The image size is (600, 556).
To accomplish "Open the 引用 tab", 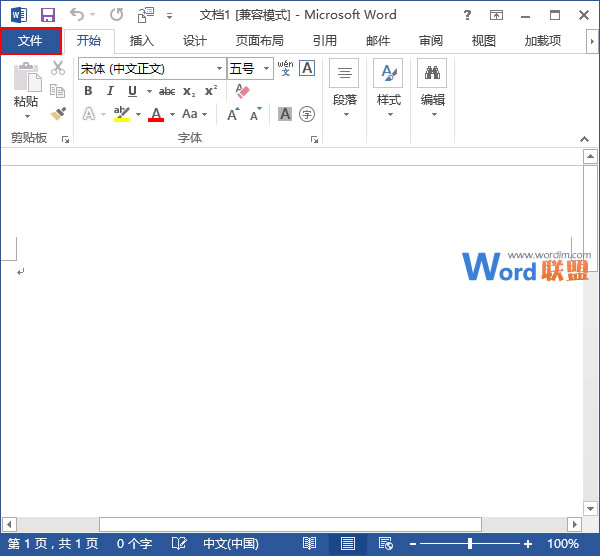I will coord(324,41).
